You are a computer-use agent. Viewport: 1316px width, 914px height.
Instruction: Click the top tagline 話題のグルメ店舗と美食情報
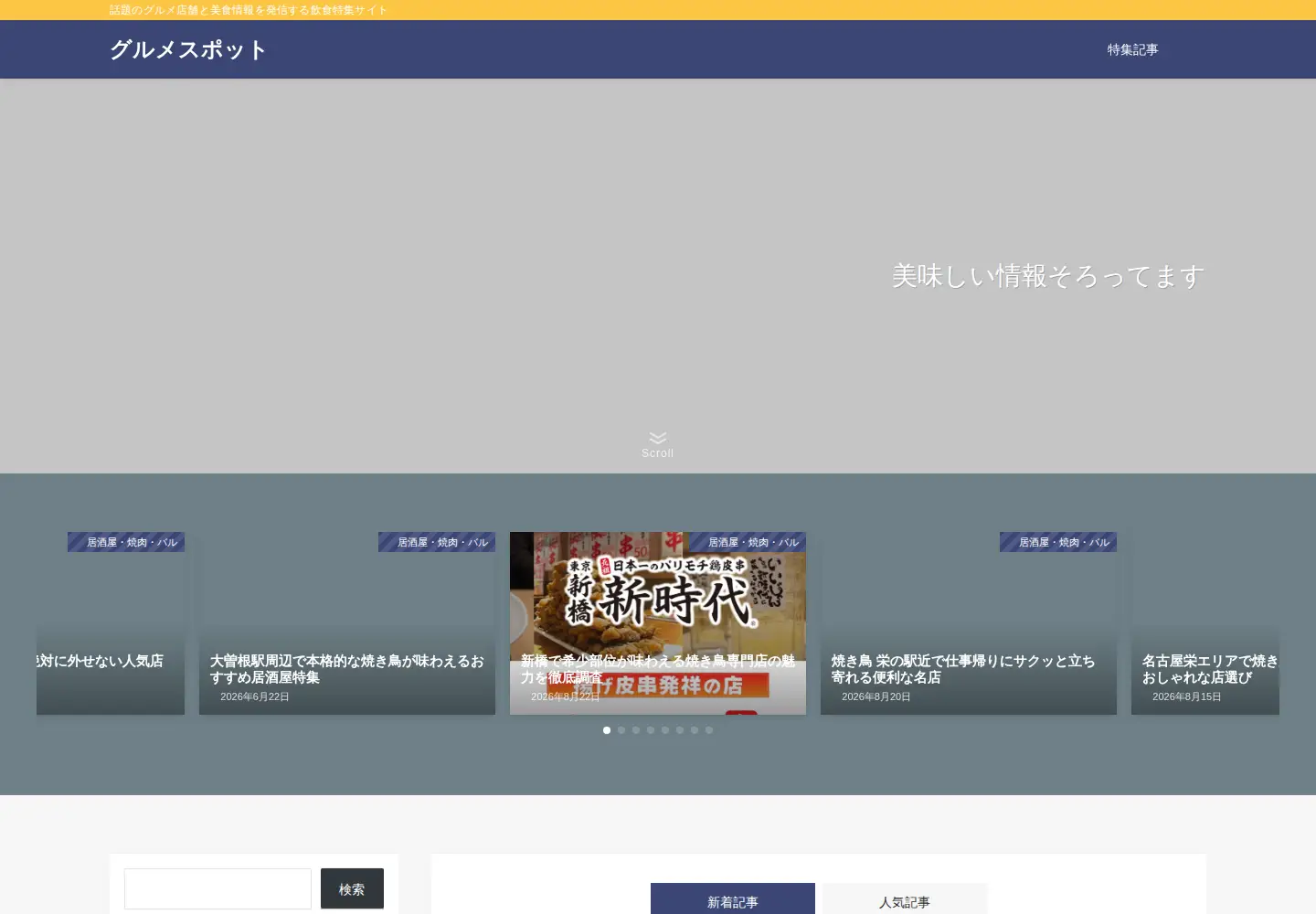pyautogui.click(x=249, y=10)
